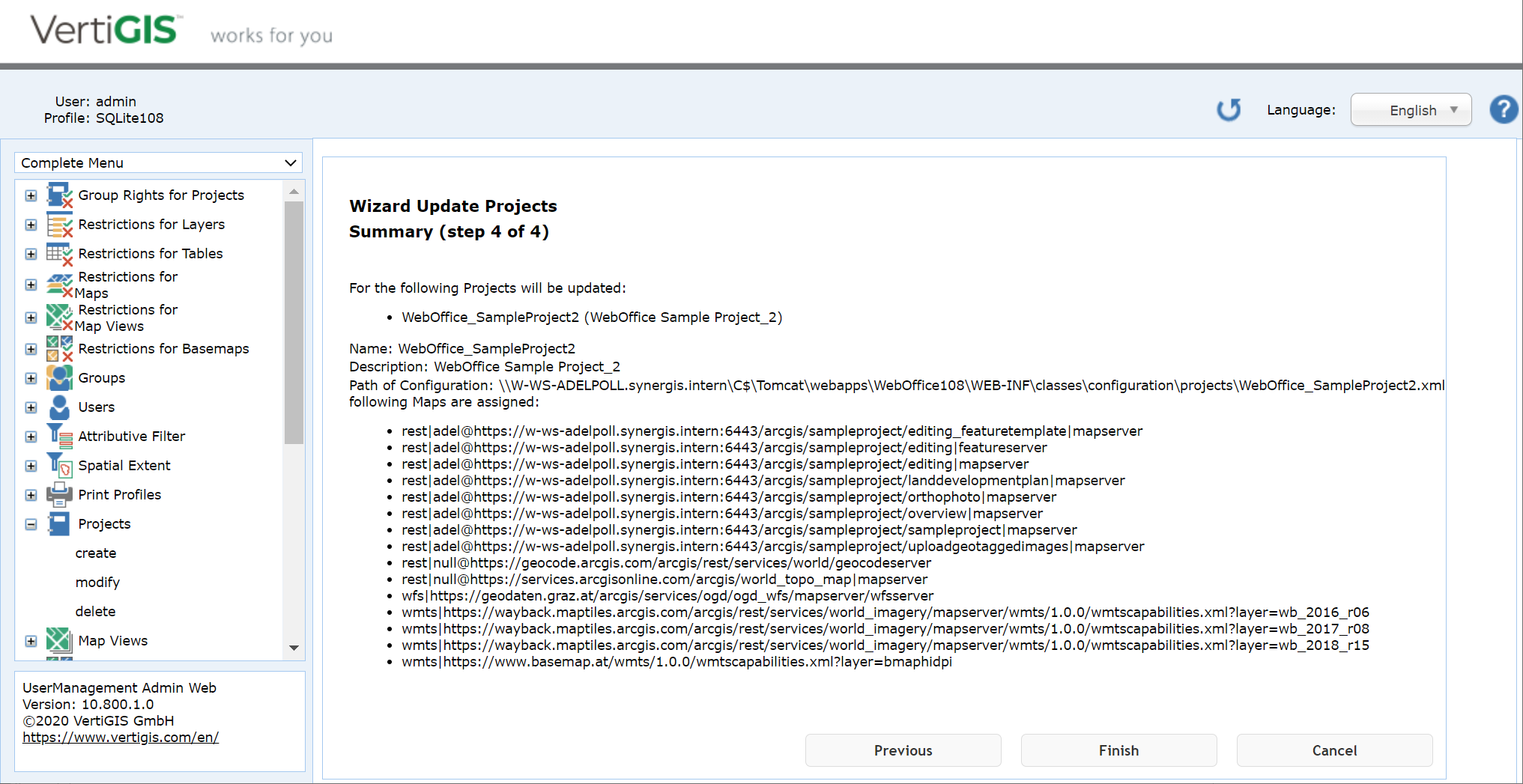The image size is (1523, 784).
Task: Open Restrictions for Map Views icon
Action: click(59, 317)
